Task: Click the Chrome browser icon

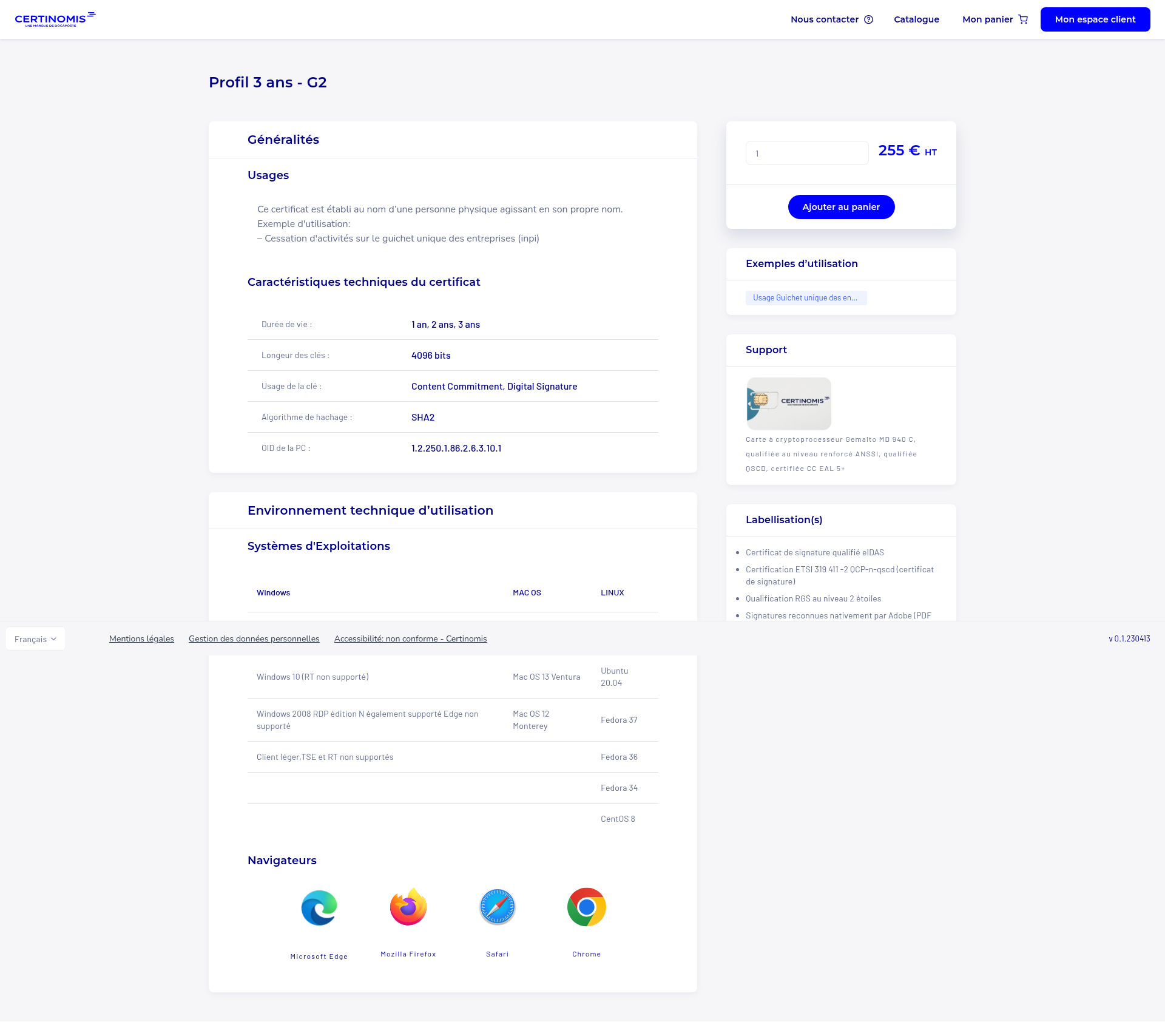Action: coord(586,907)
